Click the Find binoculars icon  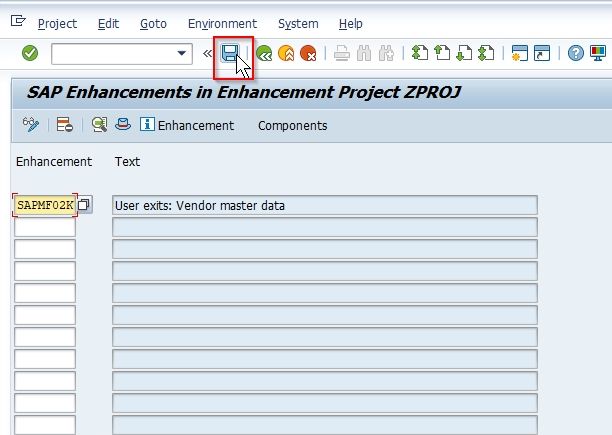(364, 53)
